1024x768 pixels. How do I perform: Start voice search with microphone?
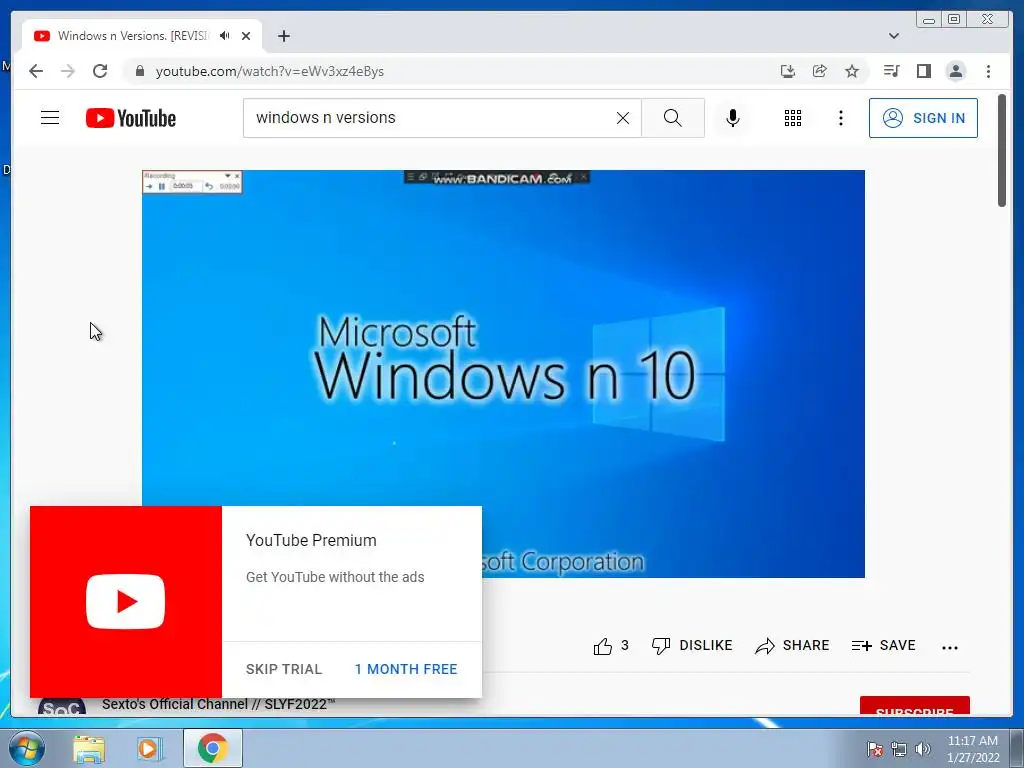pos(733,118)
